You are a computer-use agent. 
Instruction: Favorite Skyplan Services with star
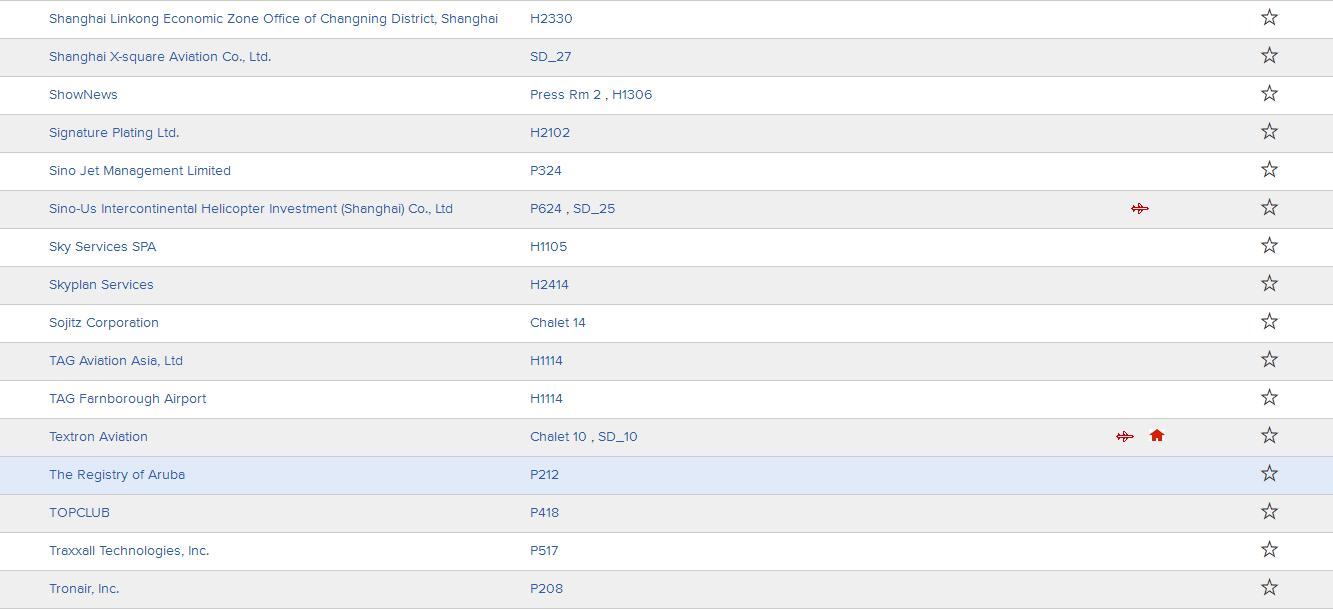pos(1269,283)
